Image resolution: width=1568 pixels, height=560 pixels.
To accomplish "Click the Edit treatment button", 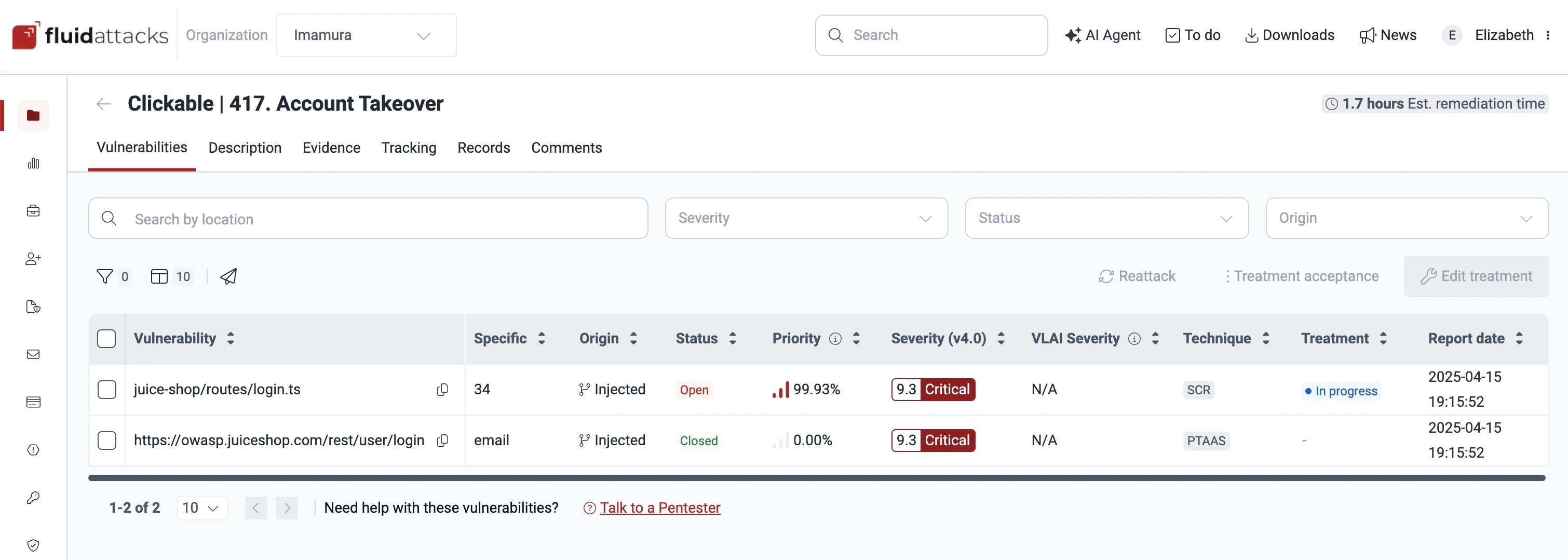I will pyautogui.click(x=1476, y=276).
